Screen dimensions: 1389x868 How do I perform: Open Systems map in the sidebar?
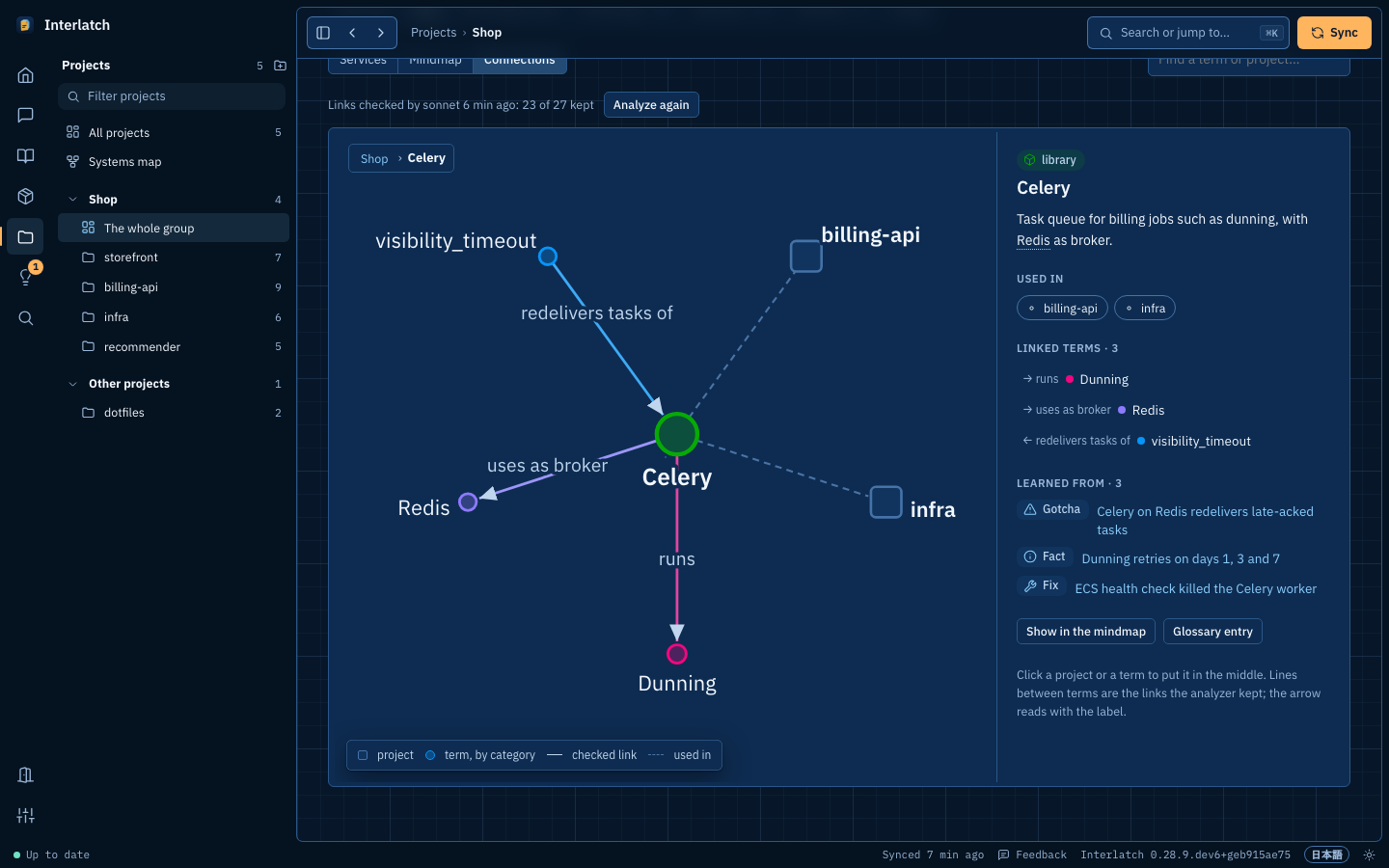174,162
